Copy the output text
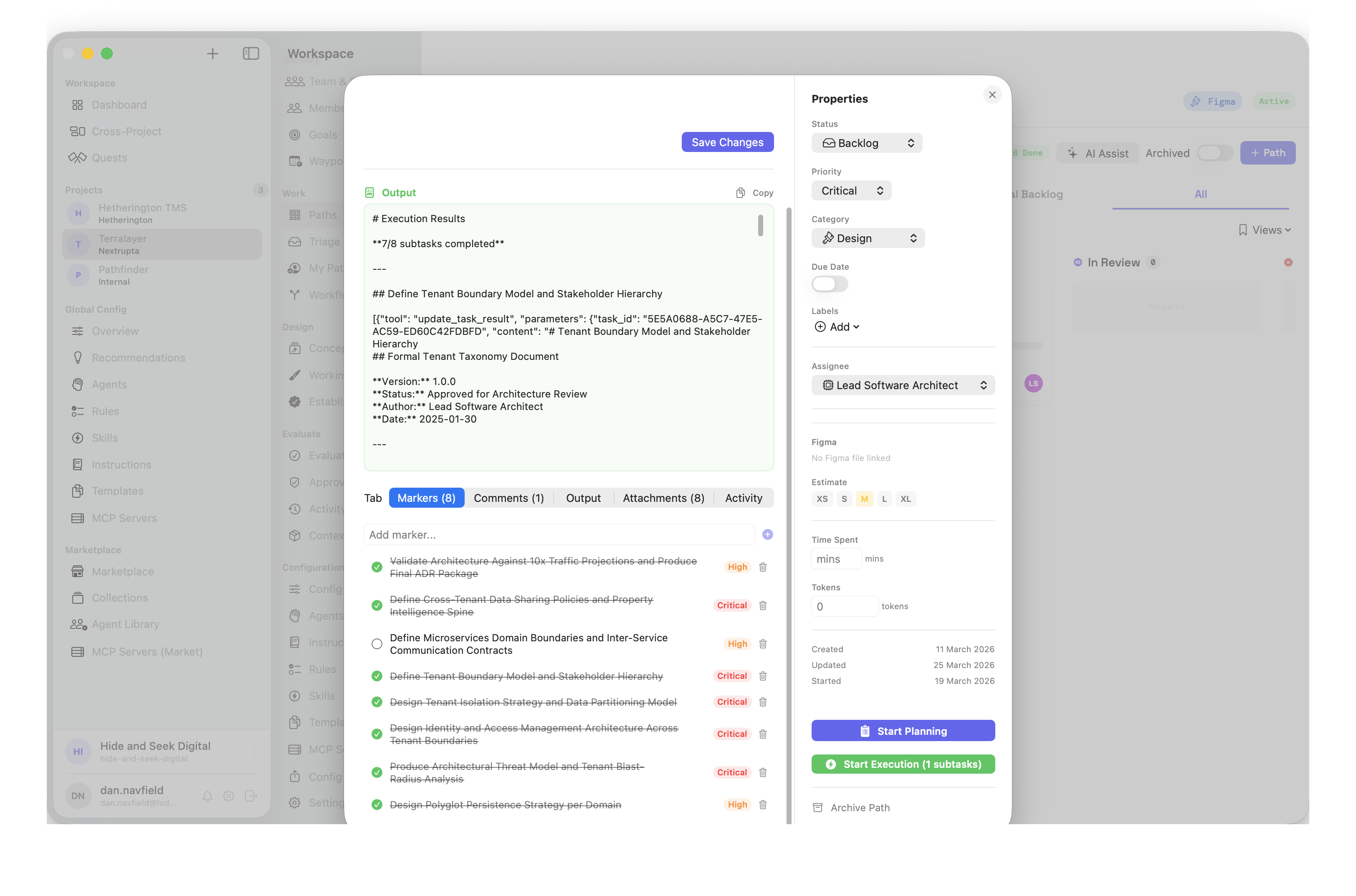 point(754,192)
